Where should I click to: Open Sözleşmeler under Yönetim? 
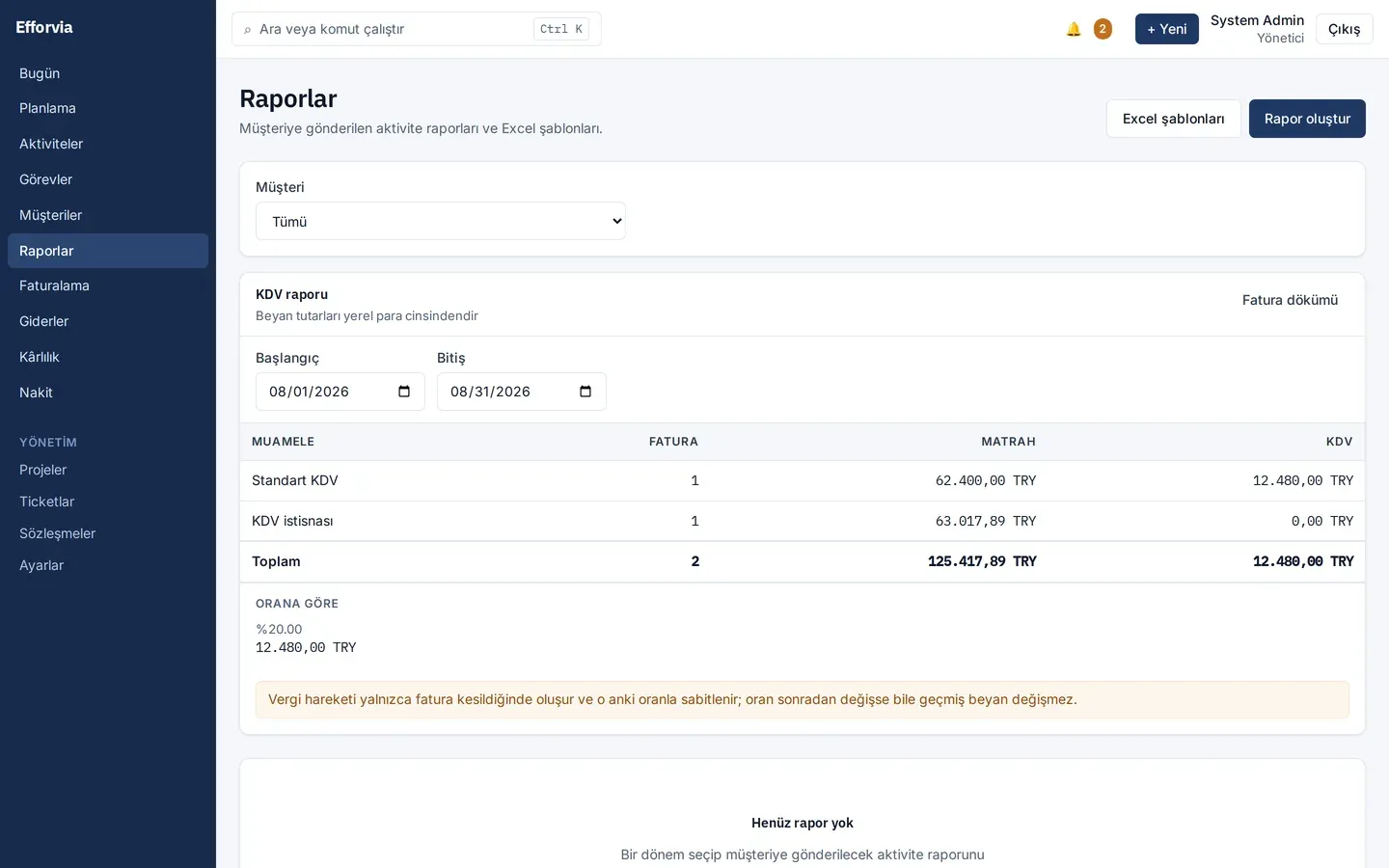[108, 533]
